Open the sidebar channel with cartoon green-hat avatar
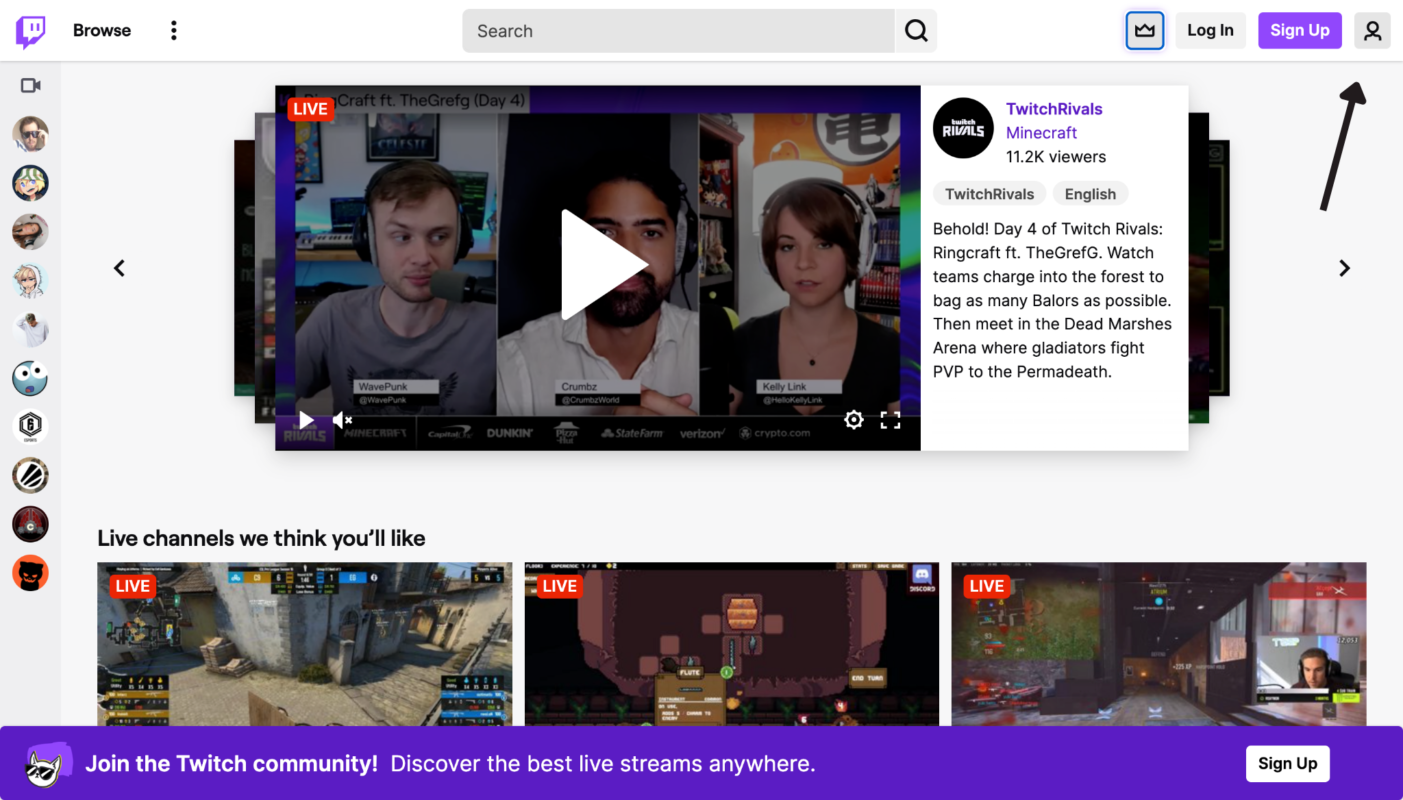This screenshot has height=800, width=1403. tap(30, 183)
